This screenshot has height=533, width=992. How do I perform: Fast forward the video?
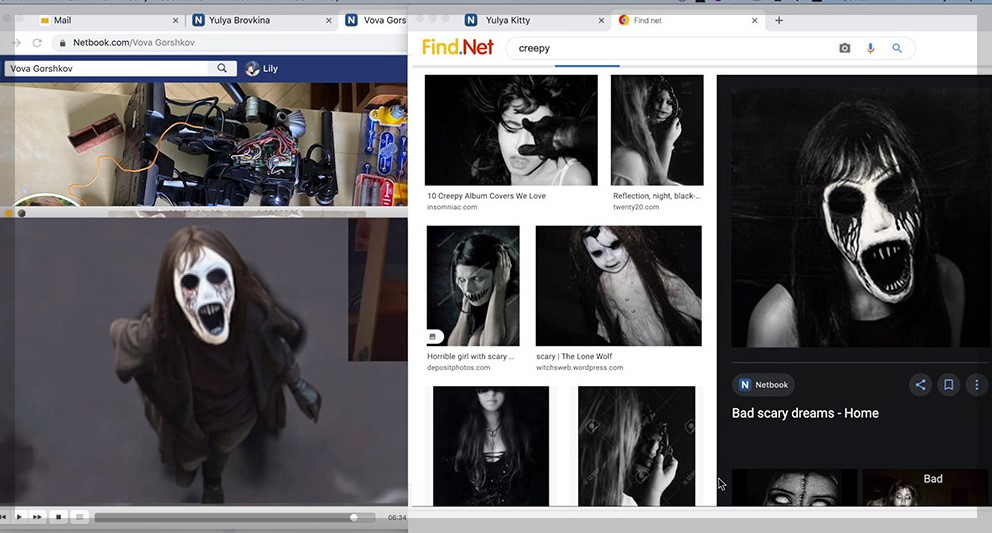tap(37, 517)
